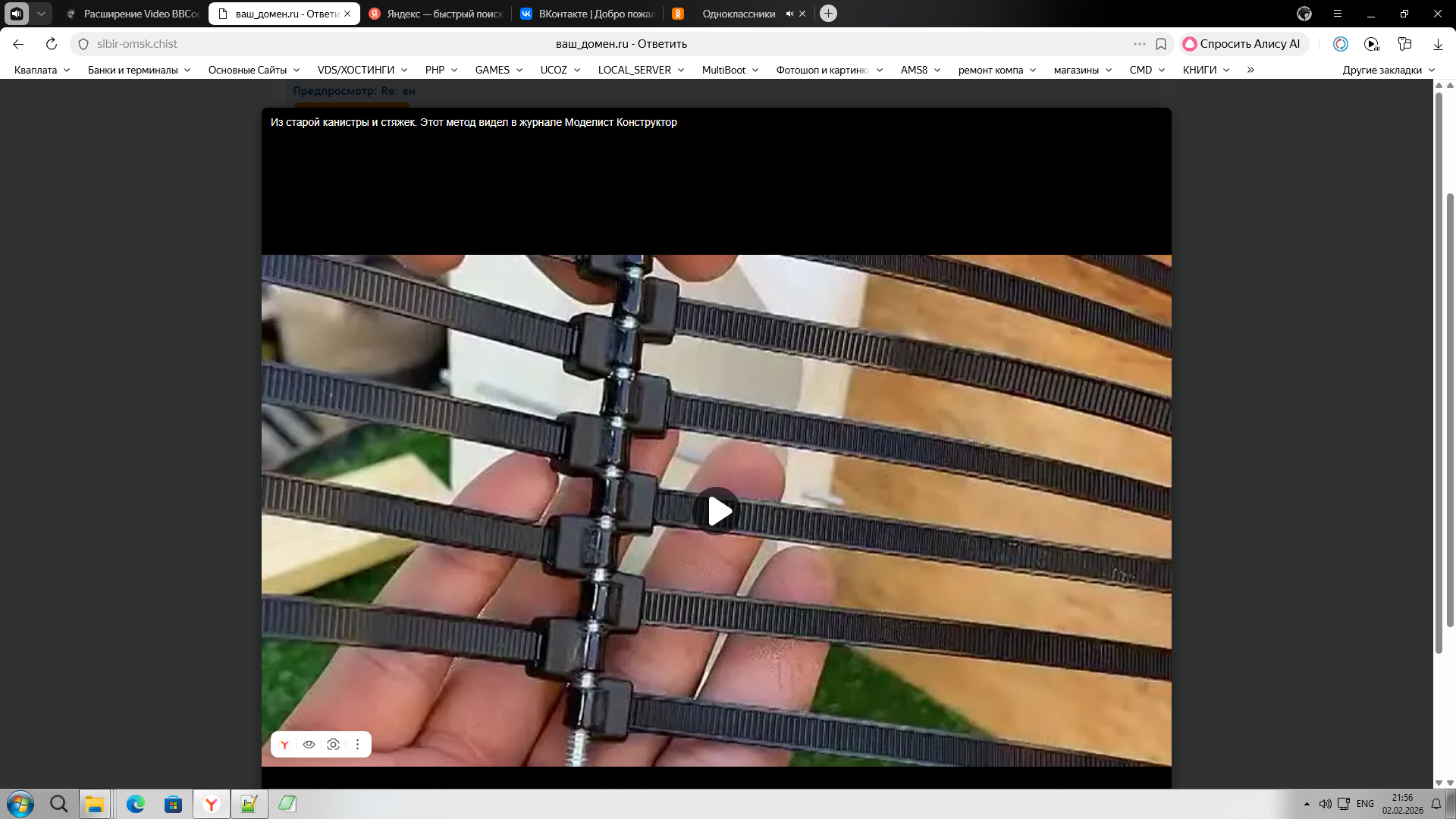
Task: Open the КНИГИ bookmarks dropdown
Action: (x=1206, y=70)
